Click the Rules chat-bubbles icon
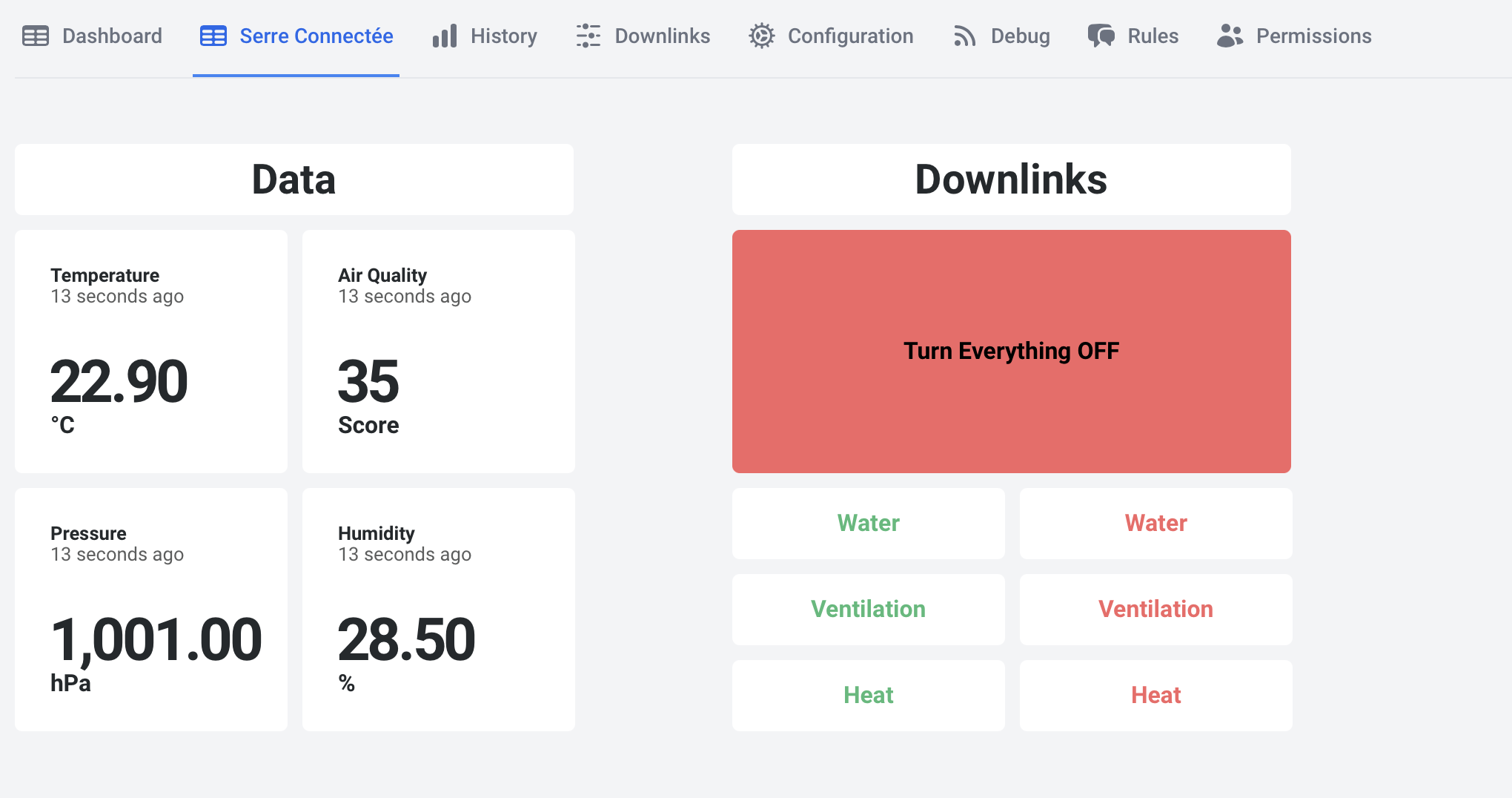Image resolution: width=1512 pixels, height=798 pixels. [1101, 36]
